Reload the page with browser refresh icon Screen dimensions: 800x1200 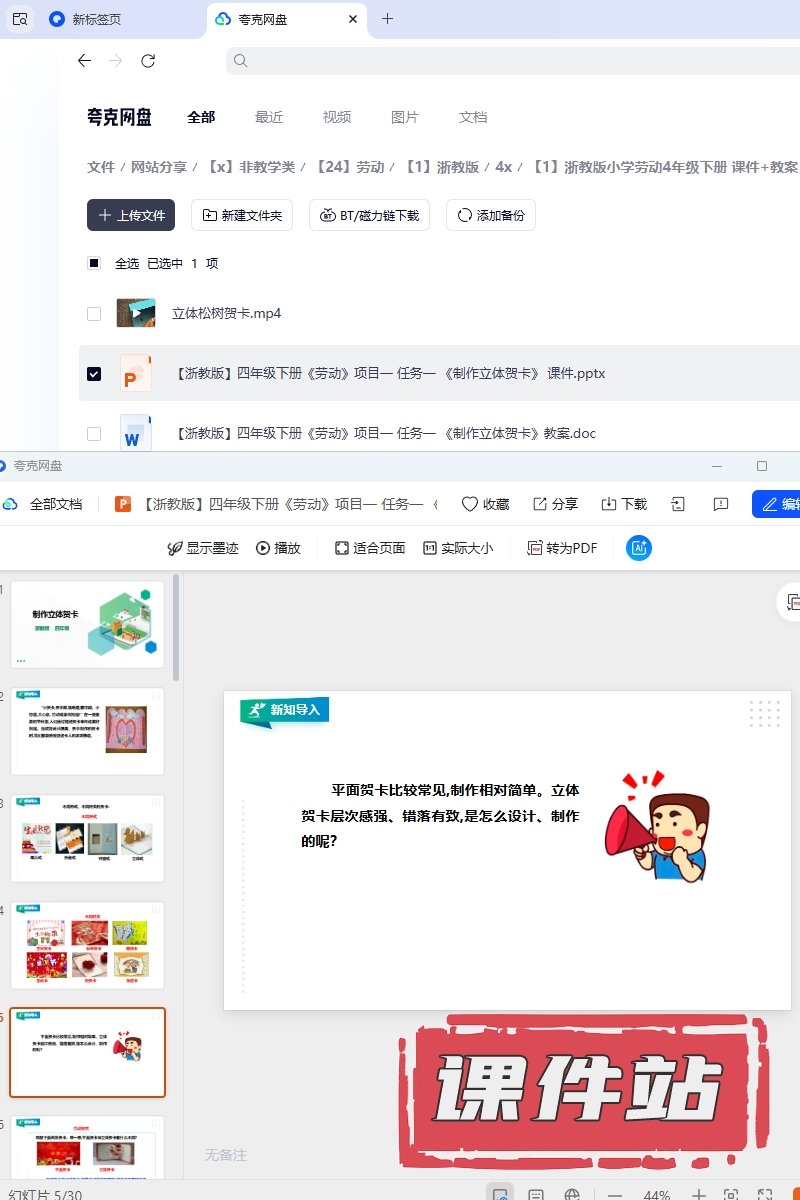[148, 61]
